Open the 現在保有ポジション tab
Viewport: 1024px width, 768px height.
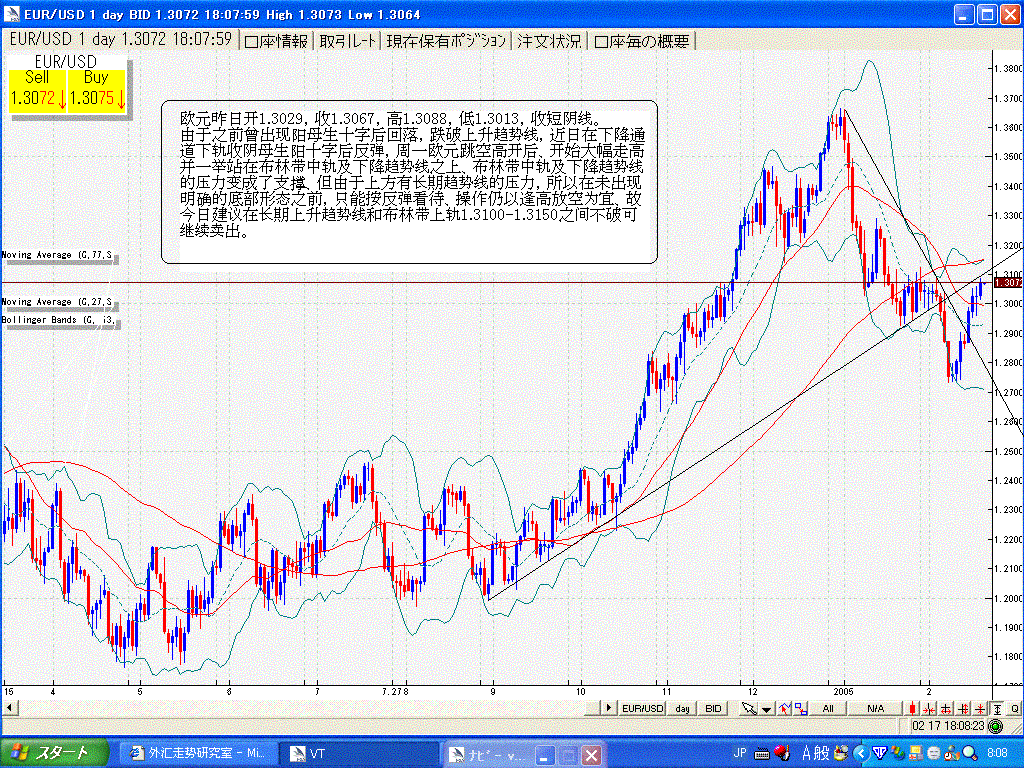coord(446,41)
